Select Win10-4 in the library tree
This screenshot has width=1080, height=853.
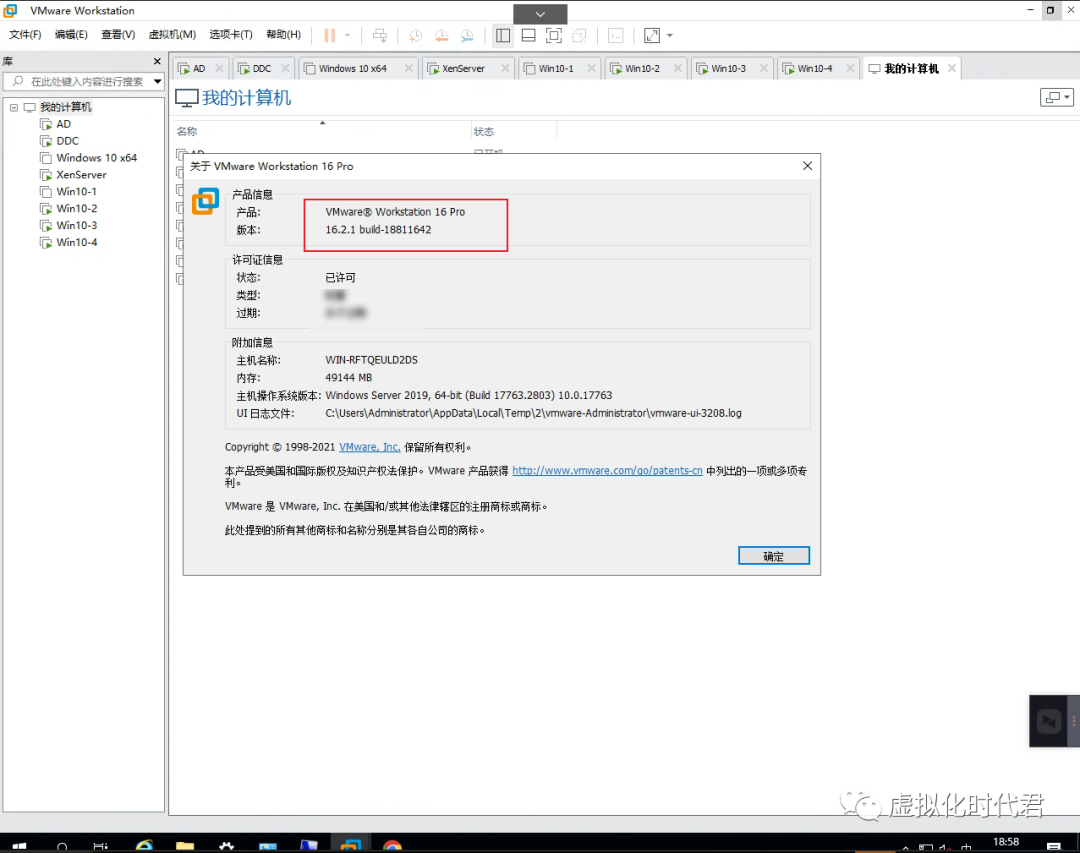pyautogui.click(x=76, y=242)
